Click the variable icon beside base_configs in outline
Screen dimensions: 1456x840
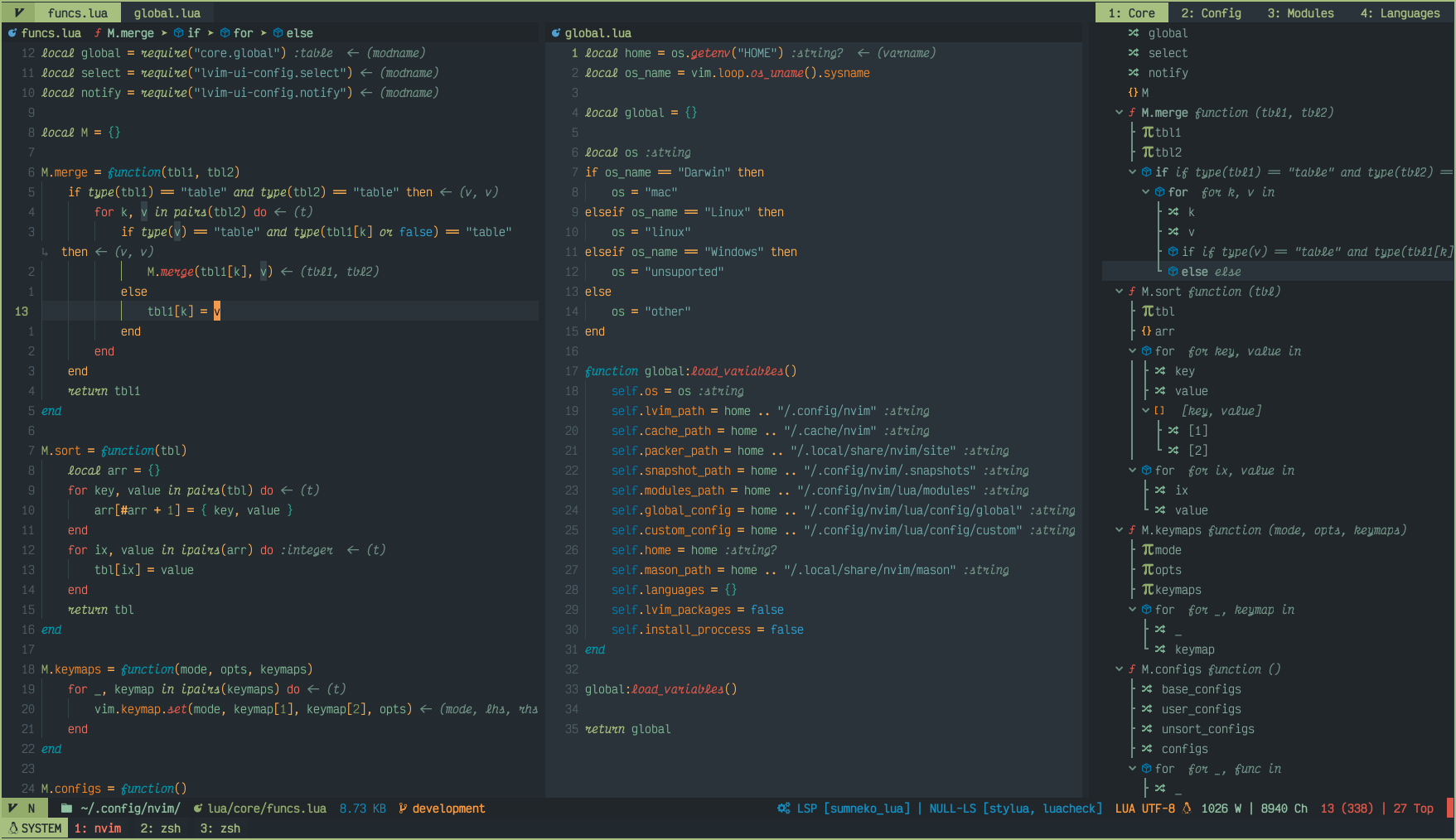pos(1147,689)
